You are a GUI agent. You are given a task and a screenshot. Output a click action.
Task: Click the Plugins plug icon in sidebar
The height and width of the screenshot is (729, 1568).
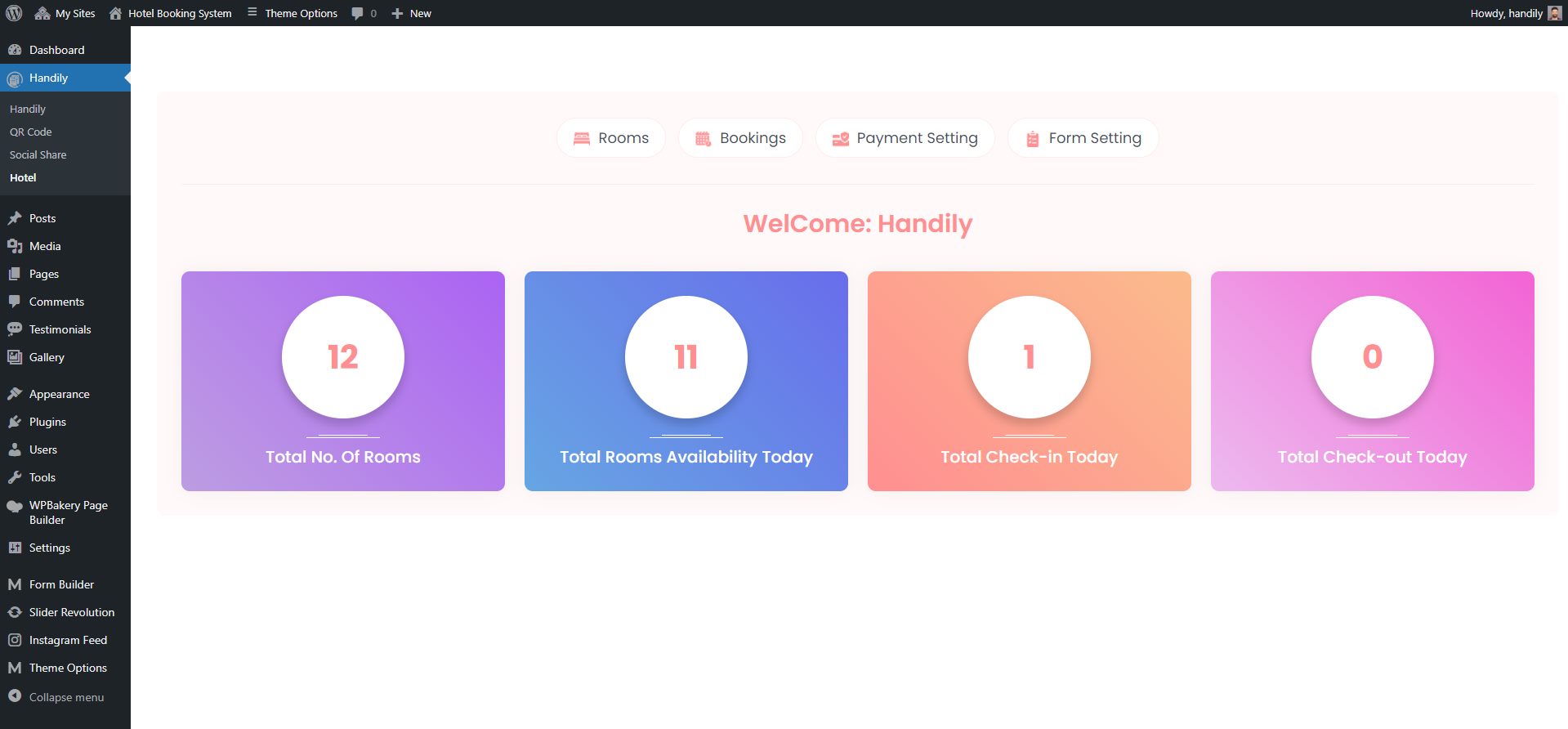coord(15,422)
